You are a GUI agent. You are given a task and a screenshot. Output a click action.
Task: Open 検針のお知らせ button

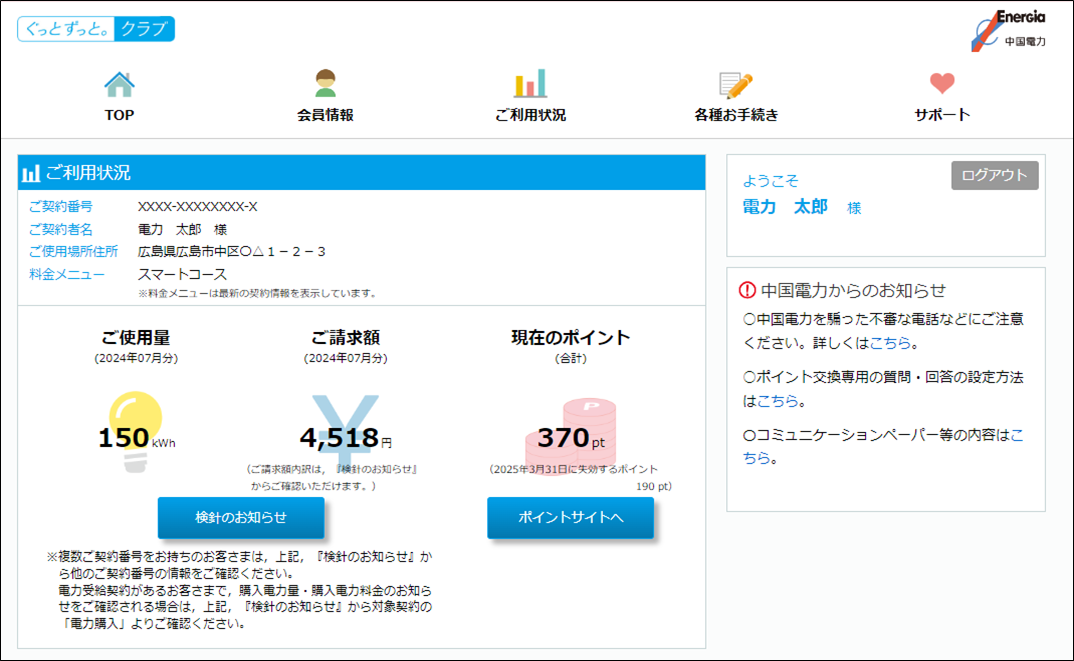[241, 517]
